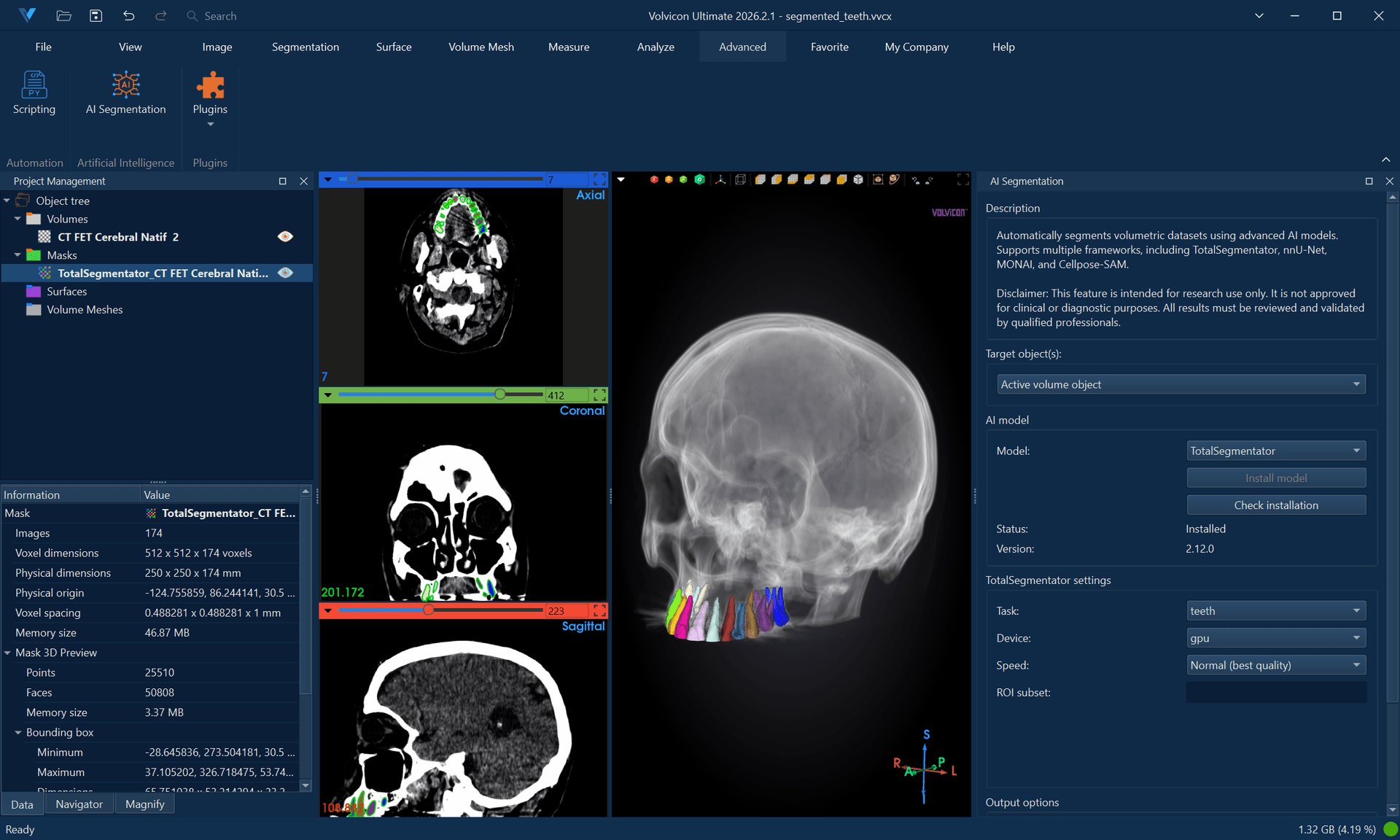Switch to the Navigator tab at bottom left

(79, 804)
